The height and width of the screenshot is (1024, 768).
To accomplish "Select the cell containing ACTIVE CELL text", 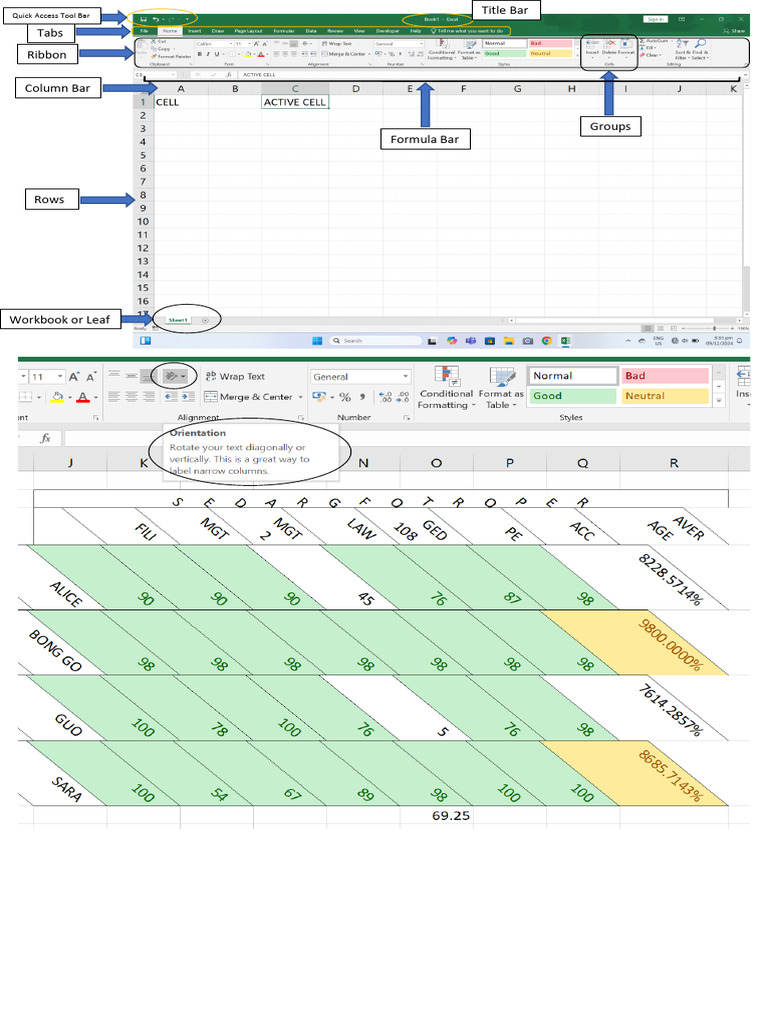I will (x=294, y=102).
